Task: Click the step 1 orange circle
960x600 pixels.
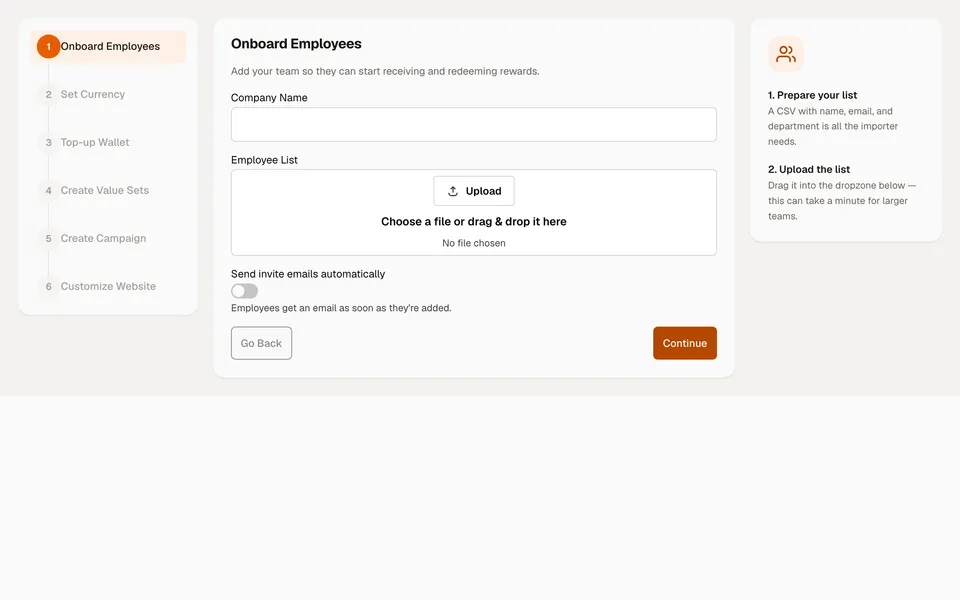Action: 48,47
